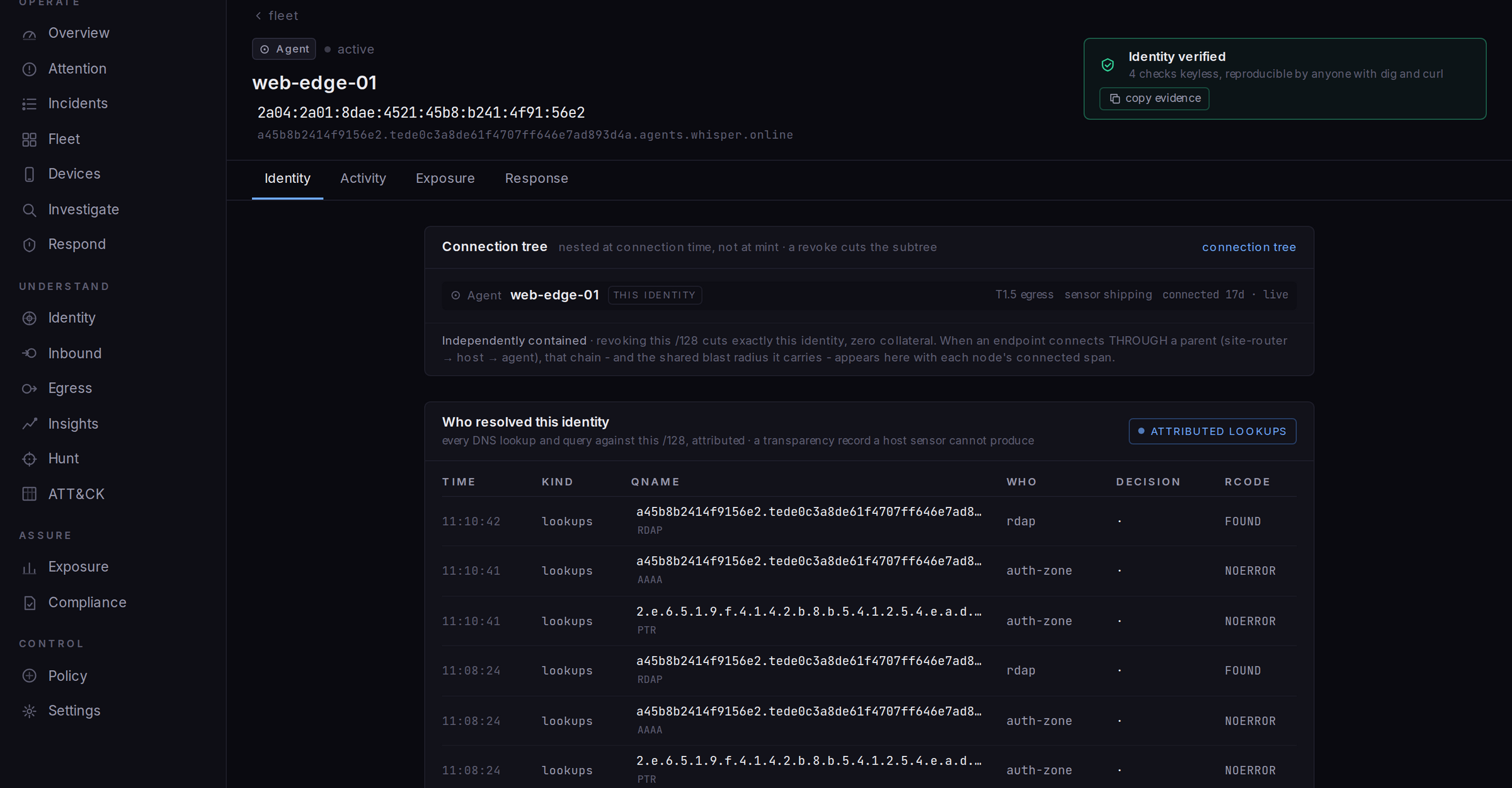Viewport: 1512px width, 788px height.
Task: Open the Compliance document icon
Action: pos(29,603)
